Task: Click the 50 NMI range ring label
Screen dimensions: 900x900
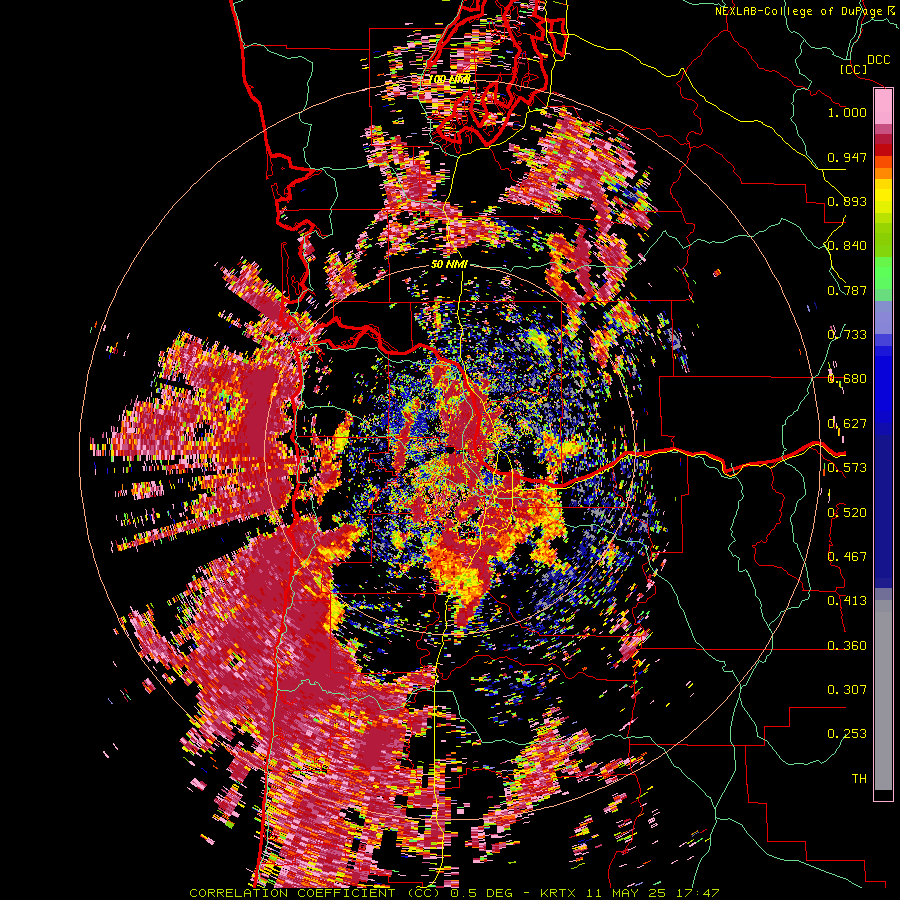Action: [449, 265]
